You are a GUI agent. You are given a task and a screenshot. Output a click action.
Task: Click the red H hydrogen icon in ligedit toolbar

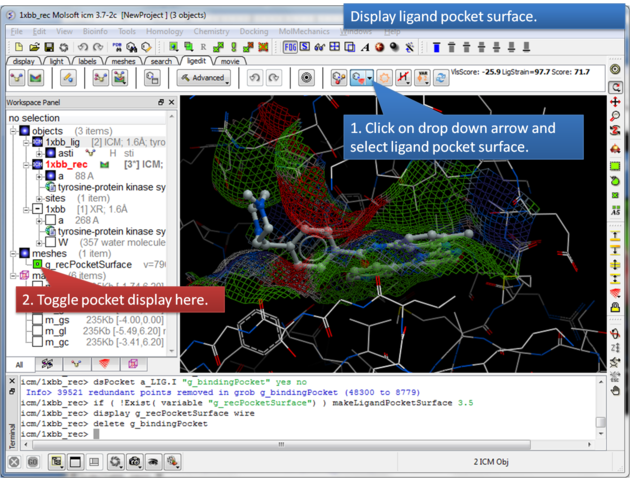(404, 78)
